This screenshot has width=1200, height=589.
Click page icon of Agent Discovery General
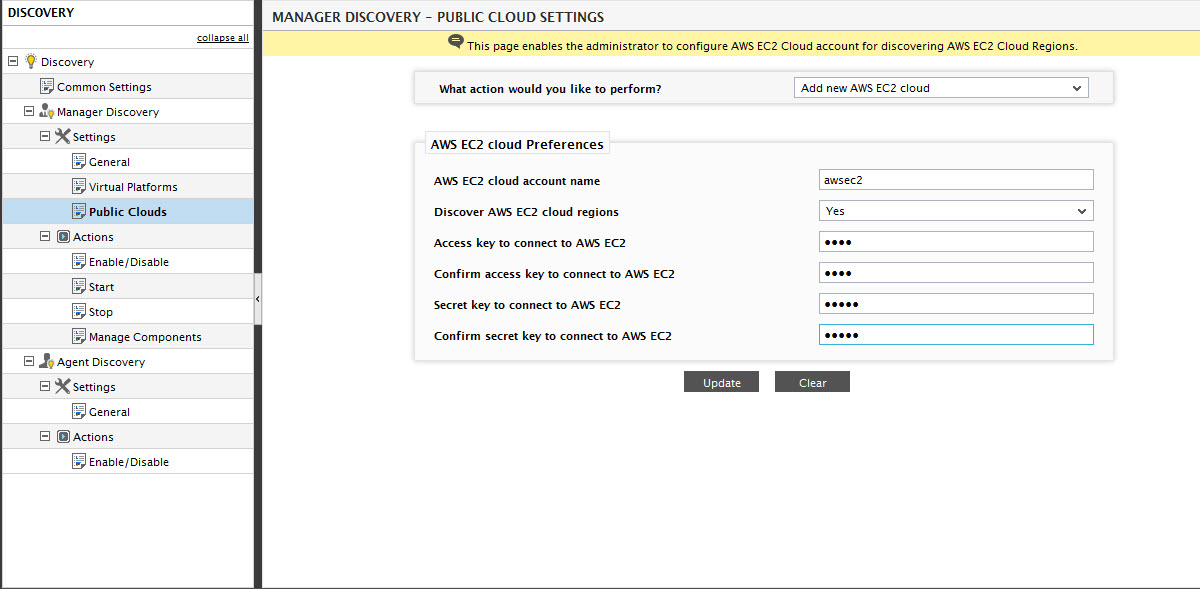(x=79, y=411)
